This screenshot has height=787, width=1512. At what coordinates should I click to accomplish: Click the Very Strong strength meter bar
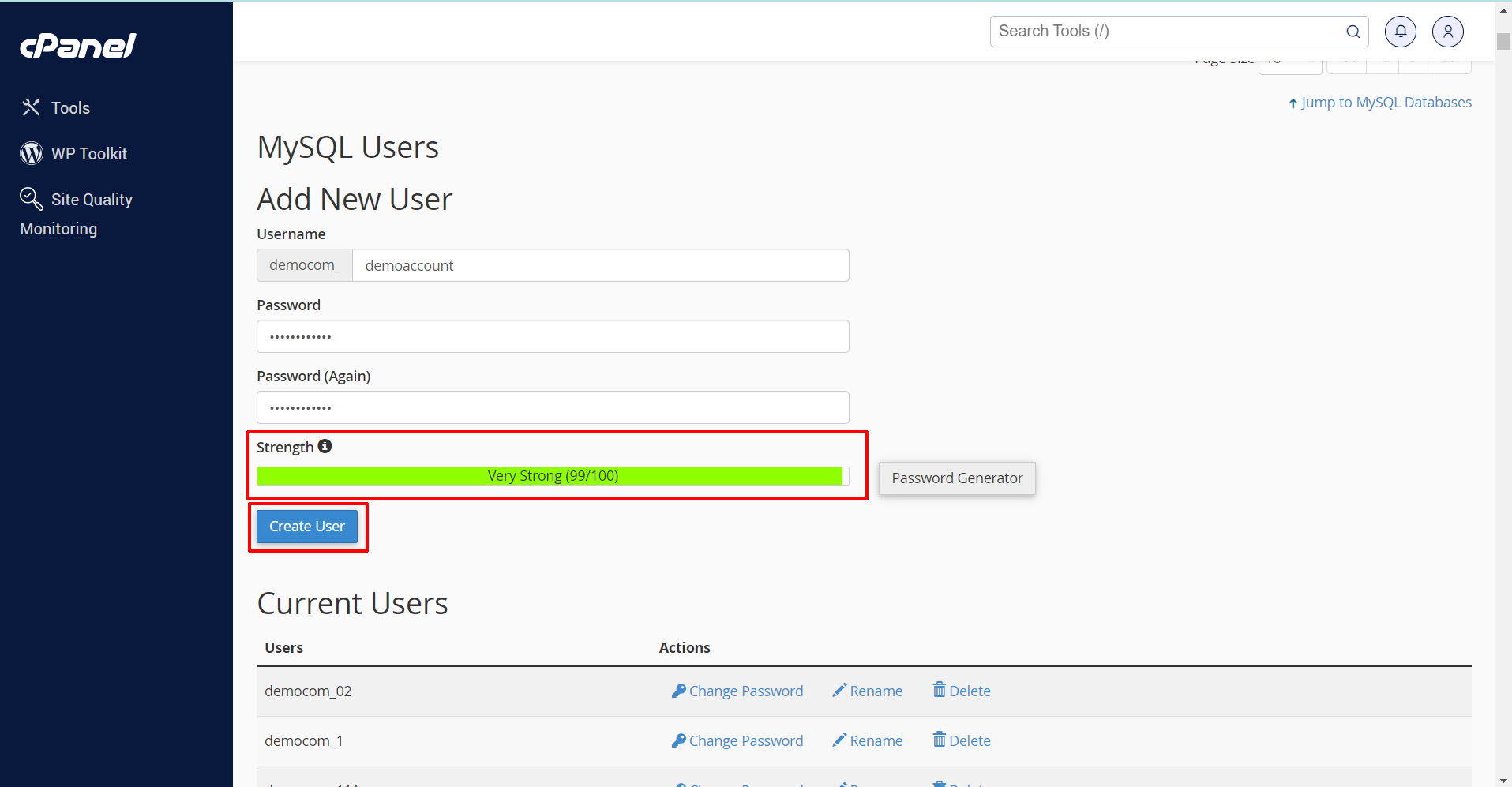pos(552,476)
